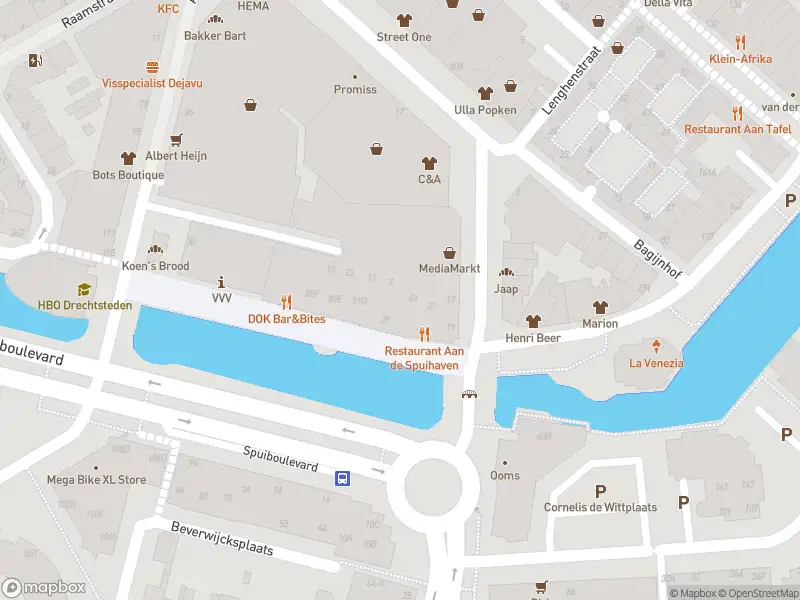800x600 pixels.
Task: Click the bus stop icon on Spuiboulevard
Action: (x=342, y=479)
